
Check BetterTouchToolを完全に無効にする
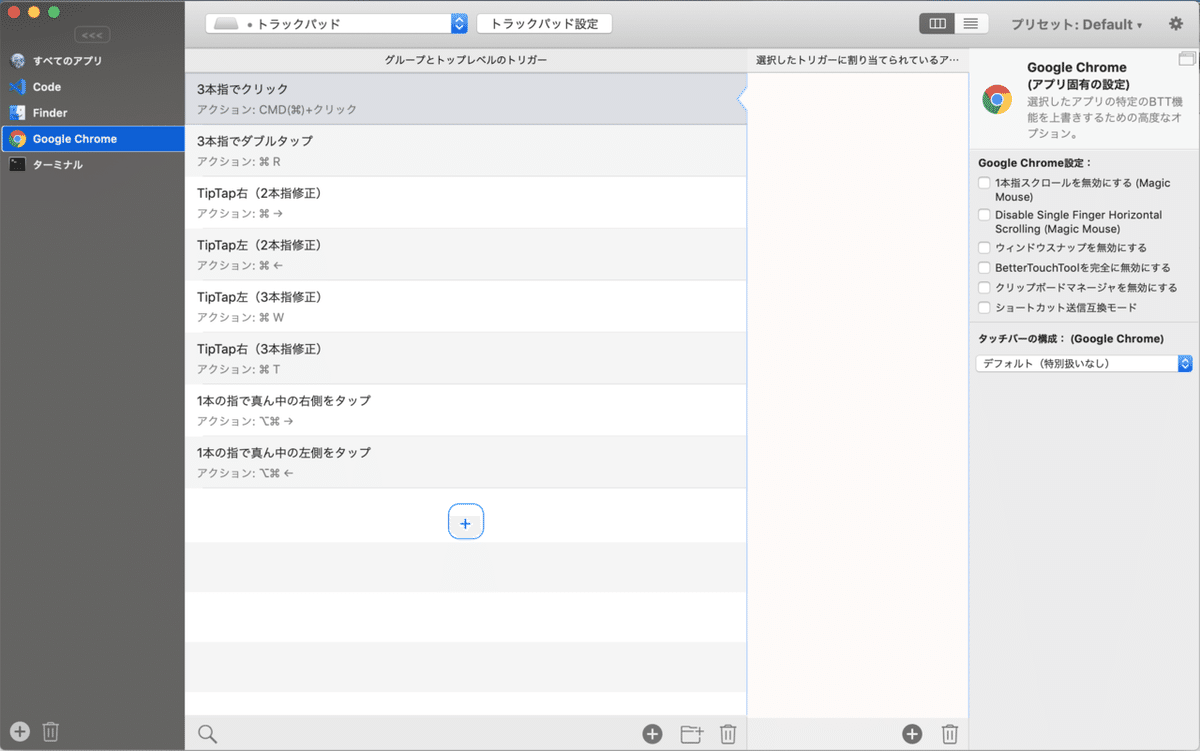coord(986,267)
